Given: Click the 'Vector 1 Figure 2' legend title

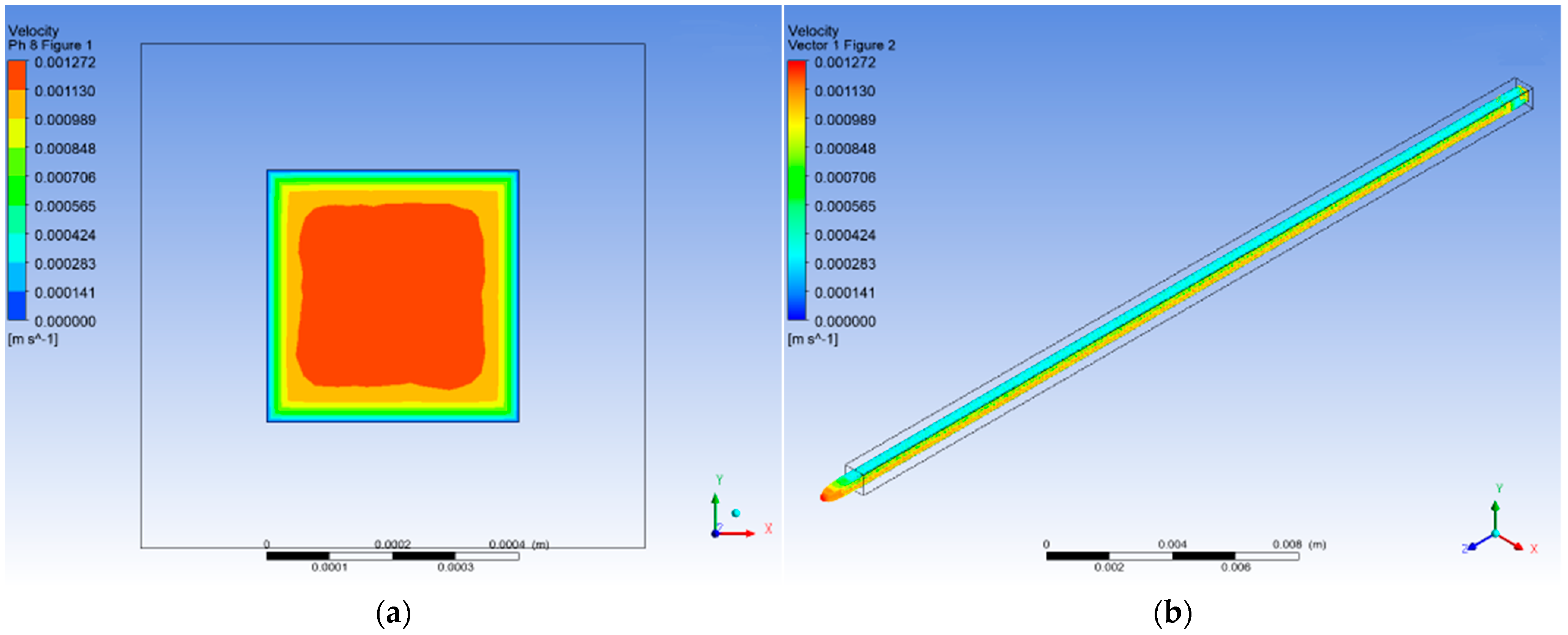Looking at the screenshot, I should point(841,45).
